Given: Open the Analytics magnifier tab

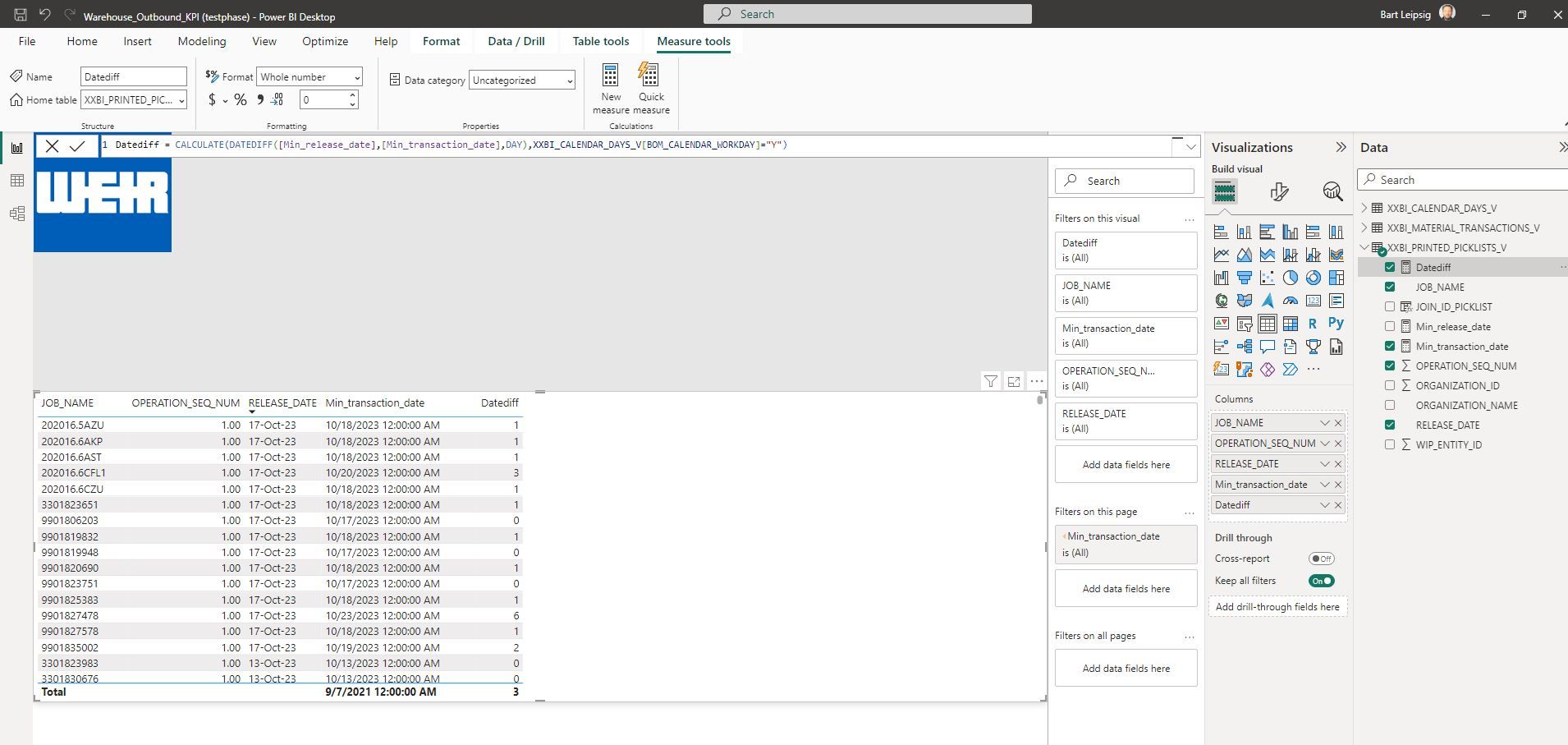Looking at the screenshot, I should click(x=1332, y=192).
